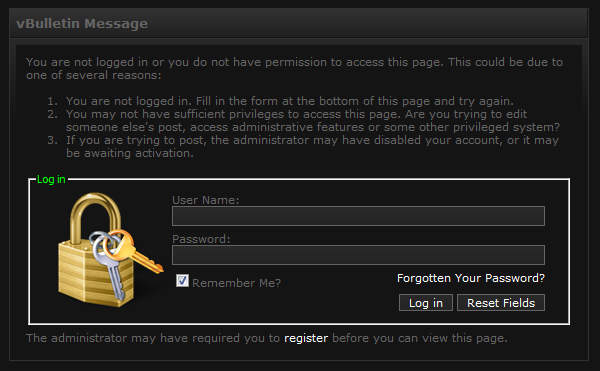Click the intro paragraph about permission
The height and width of the screenshot is (371, 600).
pos(294,68)
